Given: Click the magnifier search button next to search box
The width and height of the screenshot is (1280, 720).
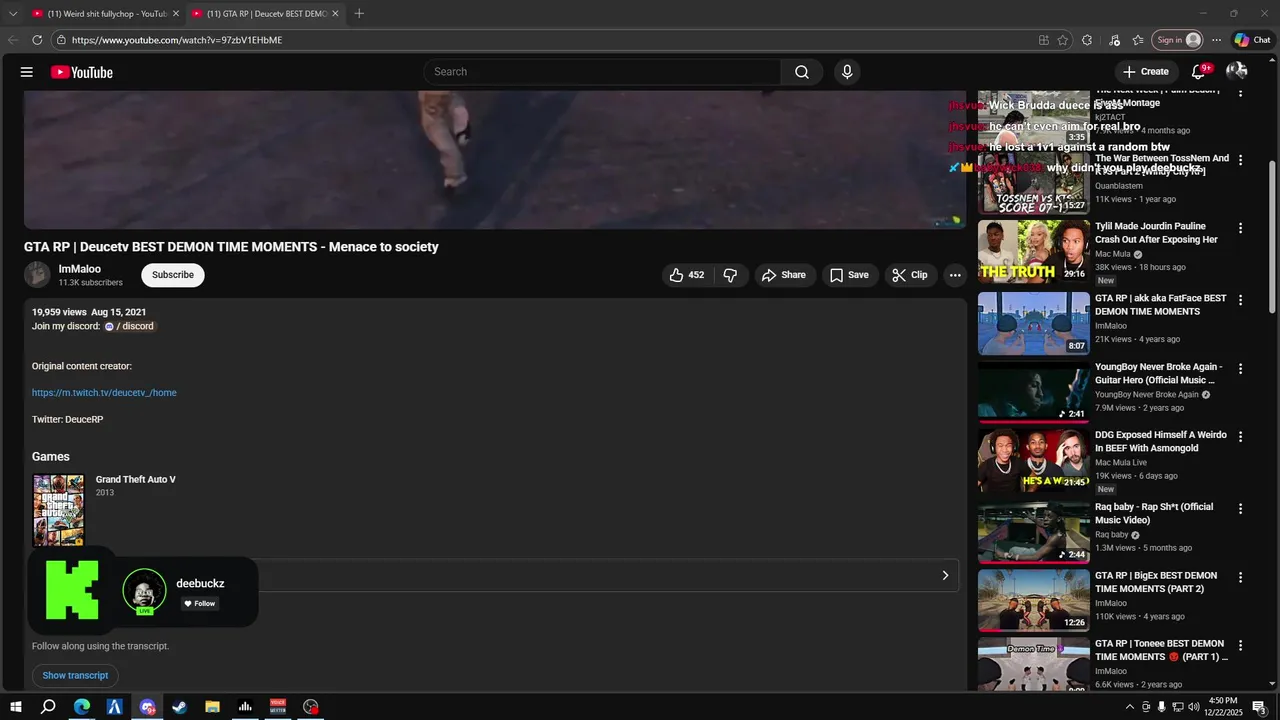Looking at the screenshot, I should pos(802,72).
